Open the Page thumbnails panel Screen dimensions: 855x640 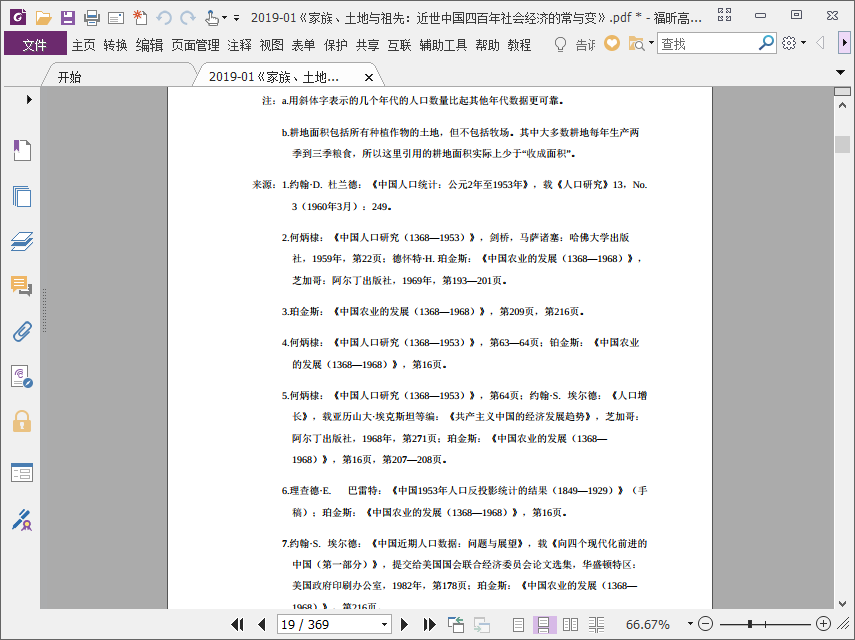(22, 196)
